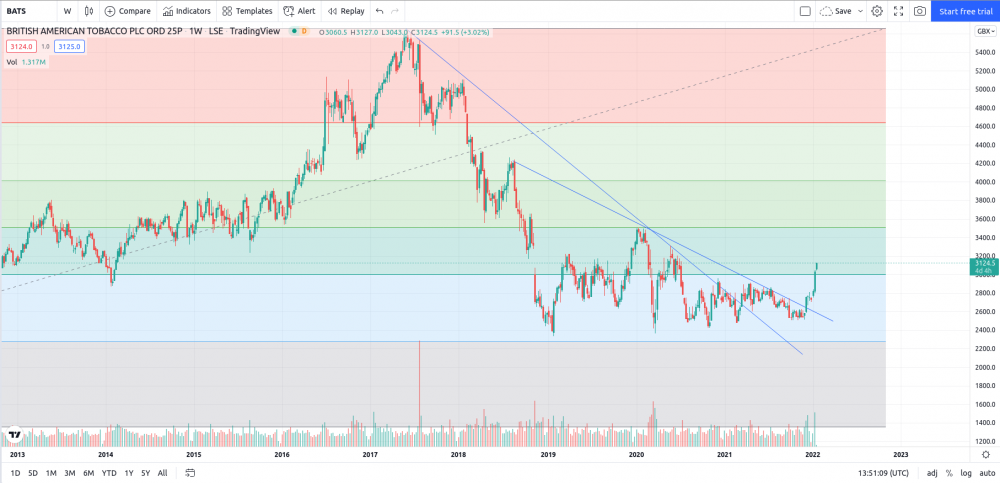Open the select layout square icon

click(805, 11)
